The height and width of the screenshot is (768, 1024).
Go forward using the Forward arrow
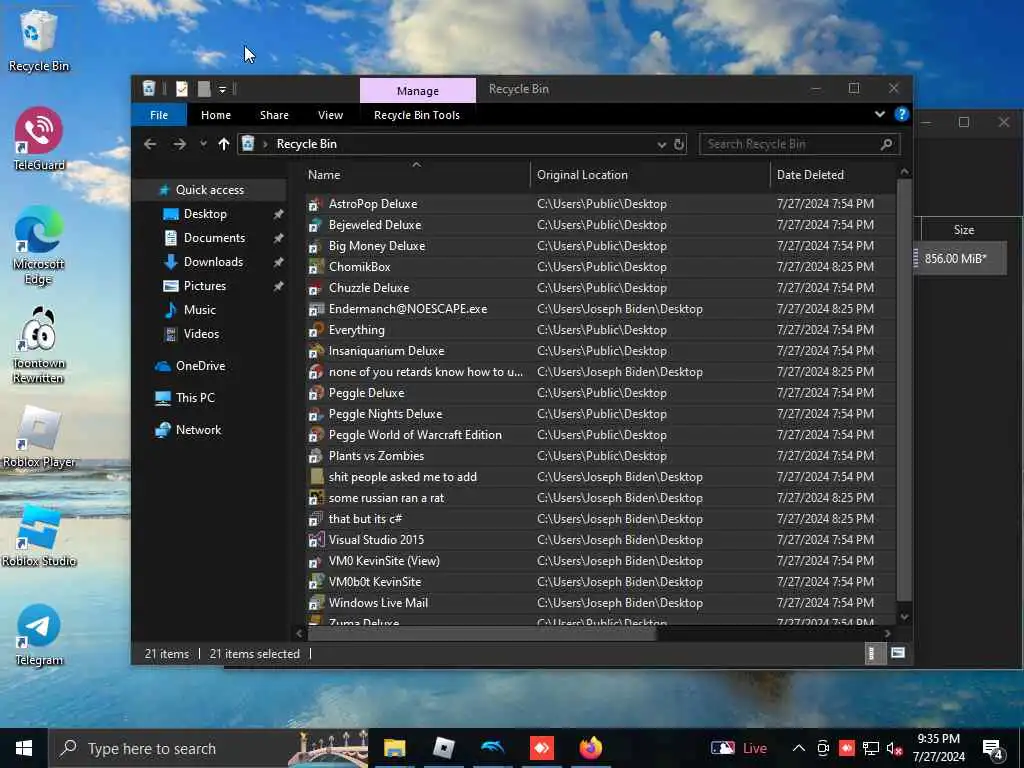click(x=180, y=144)
